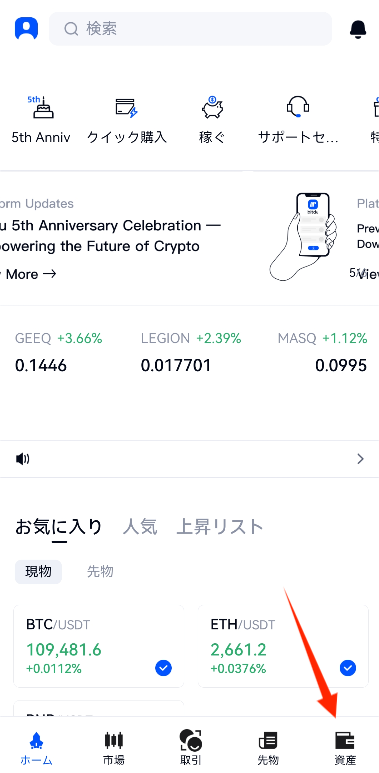
Task: Open the 稼ぐ piggy bank icon
Action: (x=212, y=107)
